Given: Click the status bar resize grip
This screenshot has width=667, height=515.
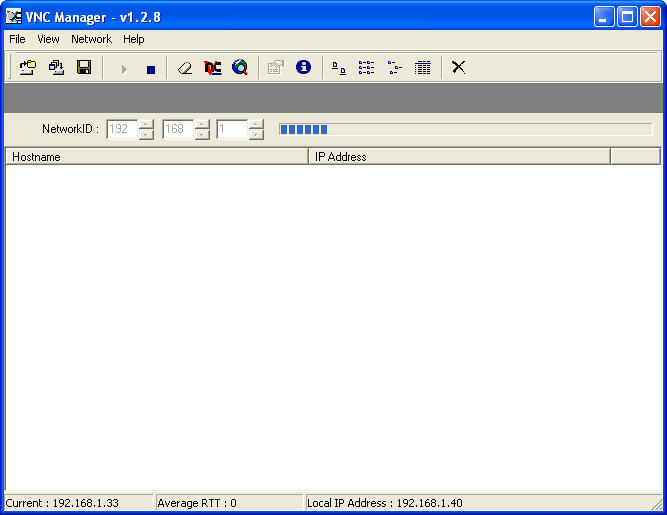Looking at the screenshot, I should [655, 504].
